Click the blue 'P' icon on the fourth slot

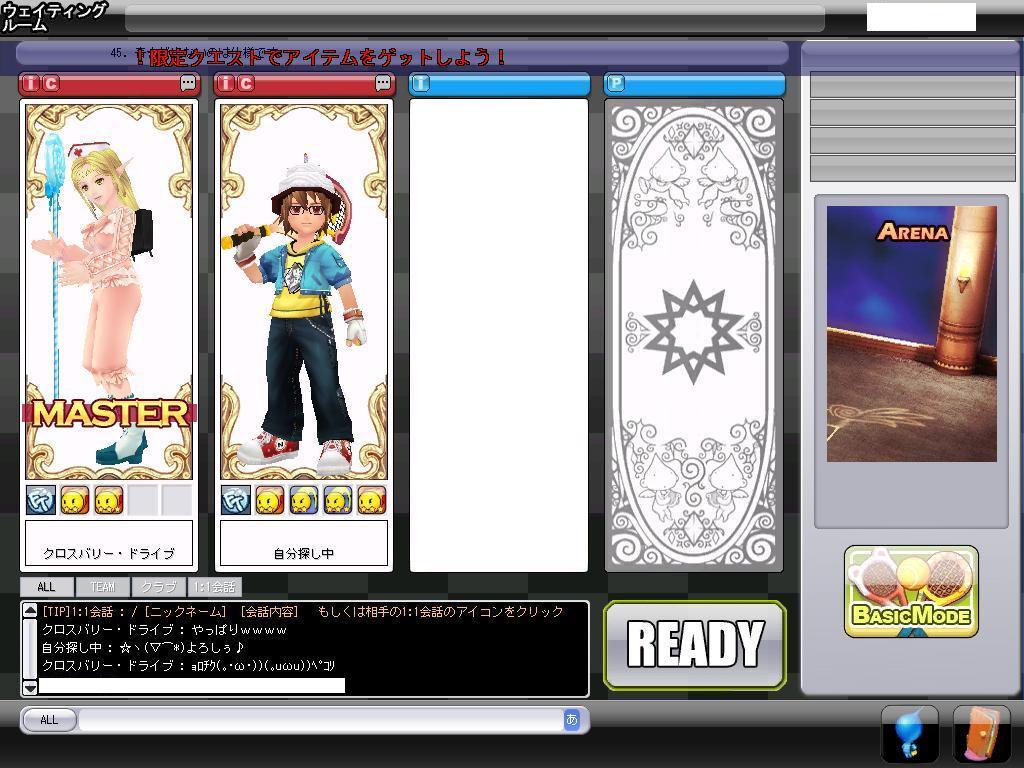point(616,84)
